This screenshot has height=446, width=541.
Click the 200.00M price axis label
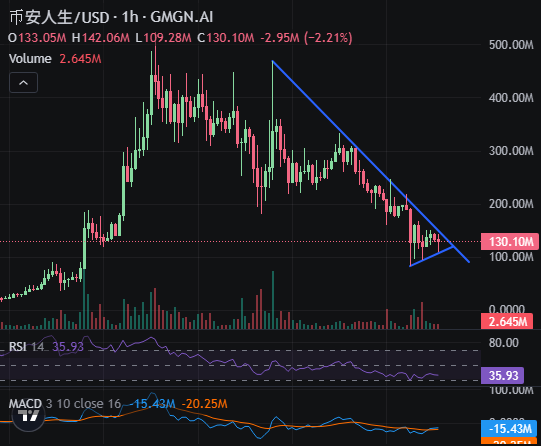click(511, 204)
